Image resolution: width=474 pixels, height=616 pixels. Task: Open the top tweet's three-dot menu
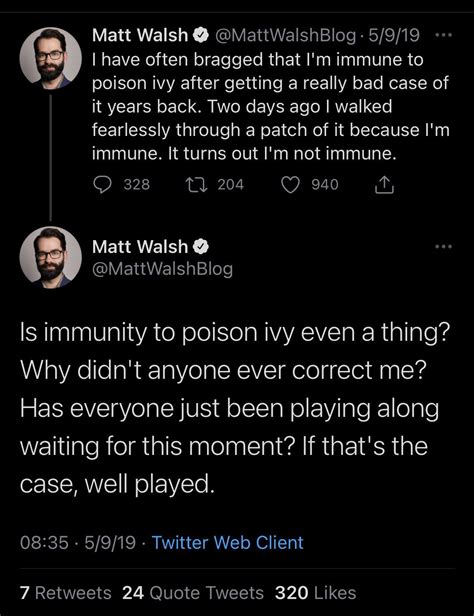click(444, 35)
